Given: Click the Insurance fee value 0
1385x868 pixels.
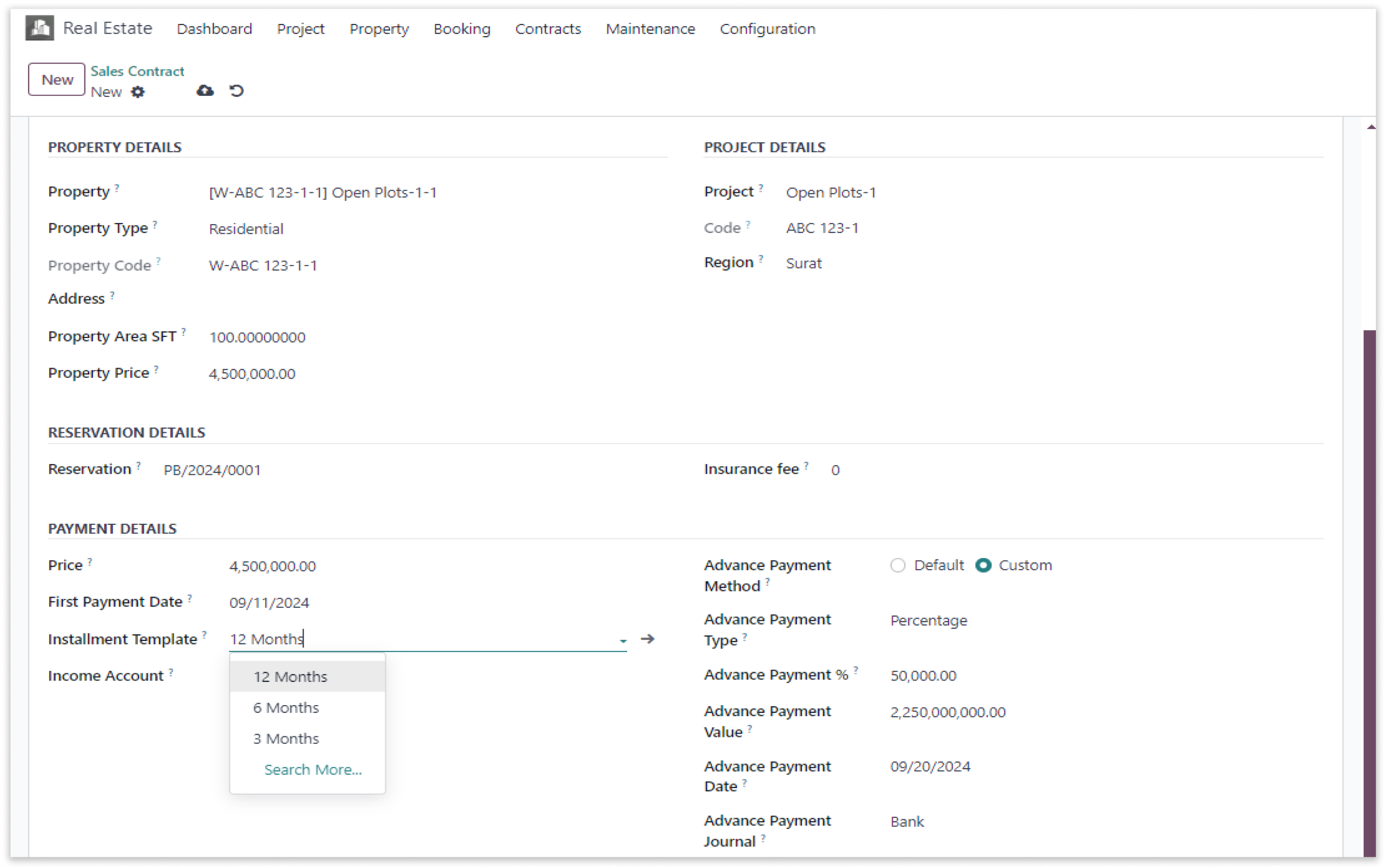Looking at the screenshot, I should click(x=835, y=470).
